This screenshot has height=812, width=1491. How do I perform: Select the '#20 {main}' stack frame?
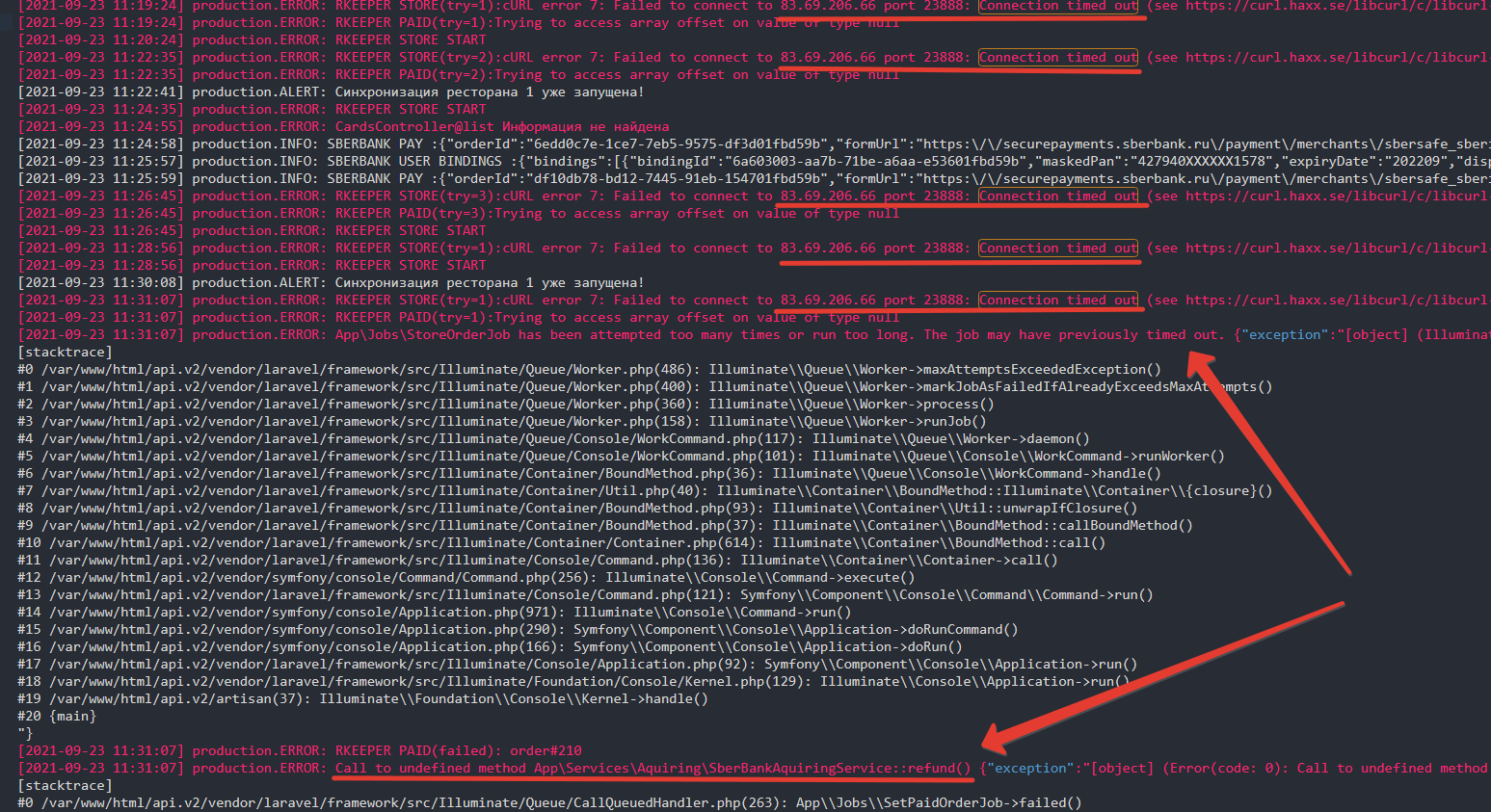point(57,717)
